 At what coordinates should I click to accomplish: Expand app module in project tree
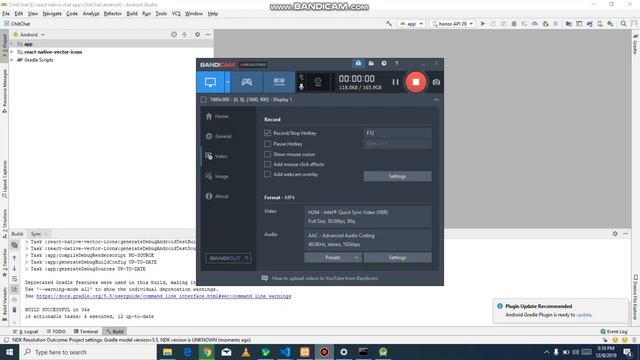(x=12, y=44)
